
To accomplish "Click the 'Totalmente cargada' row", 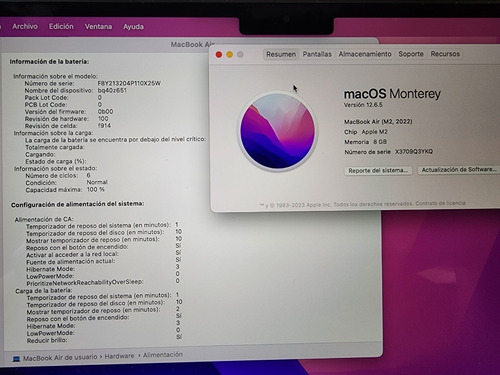I will 55,147.
